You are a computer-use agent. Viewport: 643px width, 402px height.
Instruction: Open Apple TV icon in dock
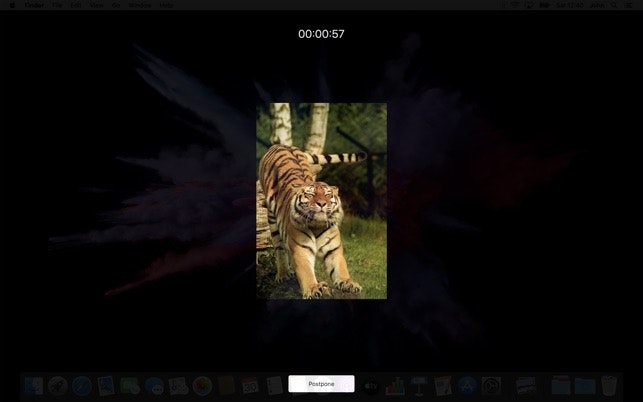pos(371,386)
